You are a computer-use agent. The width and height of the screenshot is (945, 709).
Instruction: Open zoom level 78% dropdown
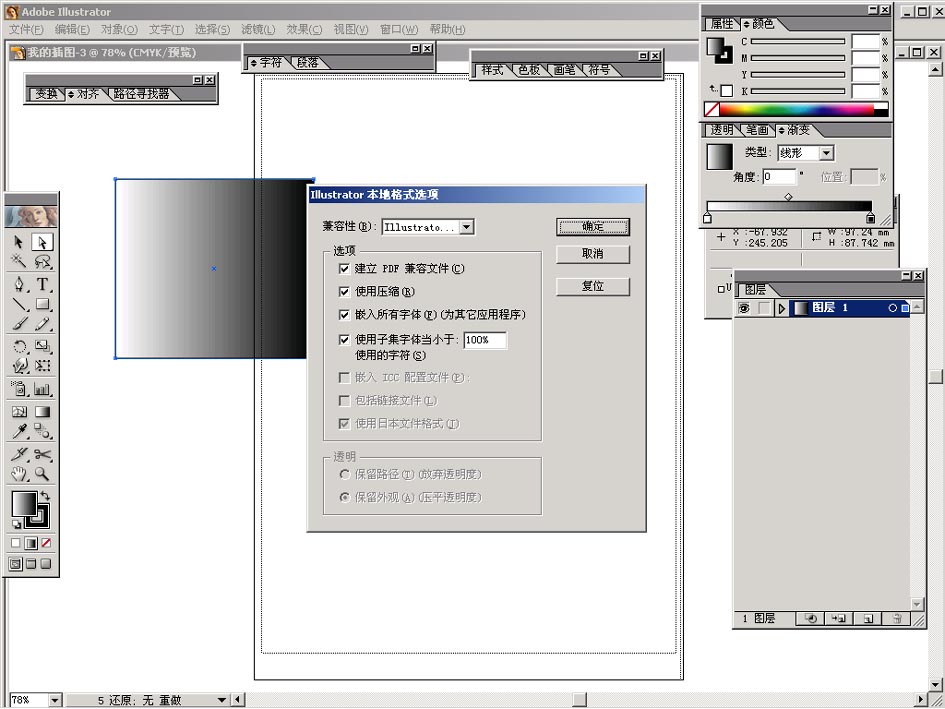coord(55,700)
